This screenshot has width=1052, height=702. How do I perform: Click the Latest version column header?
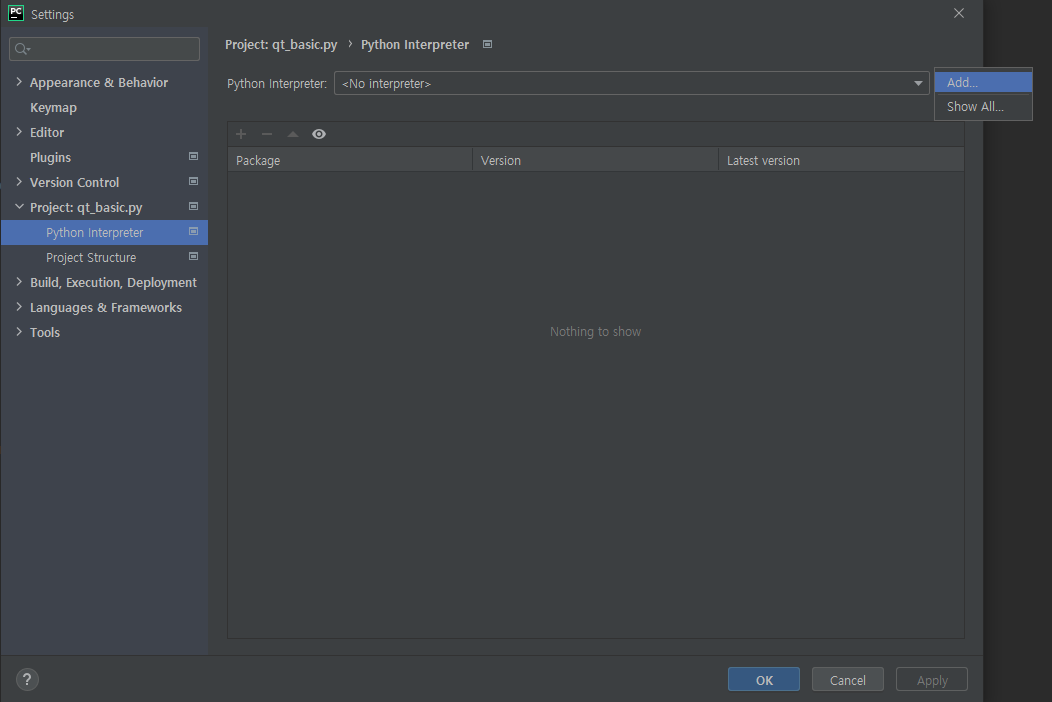(841, 160)
